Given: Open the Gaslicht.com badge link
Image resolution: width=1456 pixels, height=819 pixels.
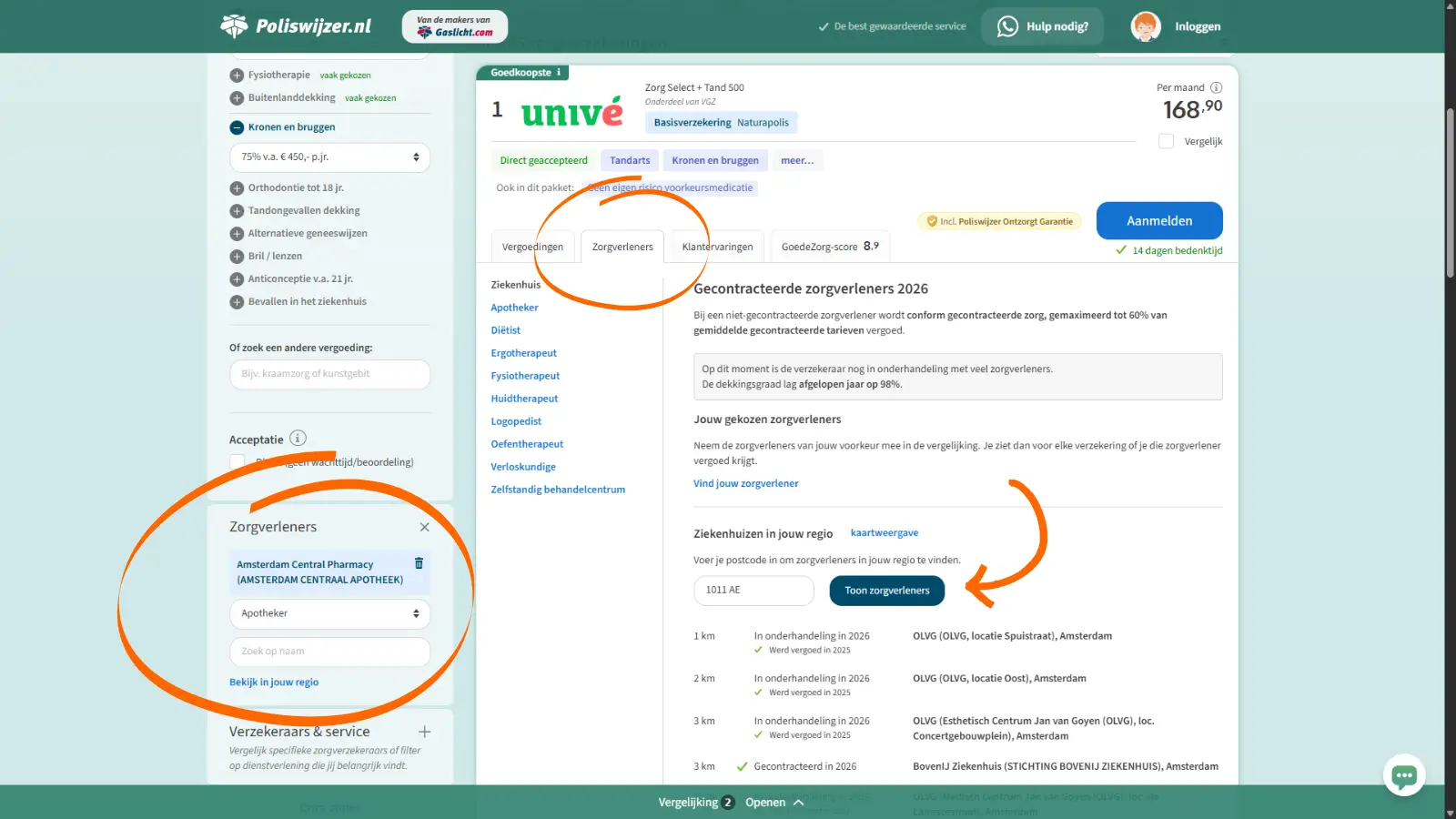Looking at the screenshot, I should coord(455,26).
